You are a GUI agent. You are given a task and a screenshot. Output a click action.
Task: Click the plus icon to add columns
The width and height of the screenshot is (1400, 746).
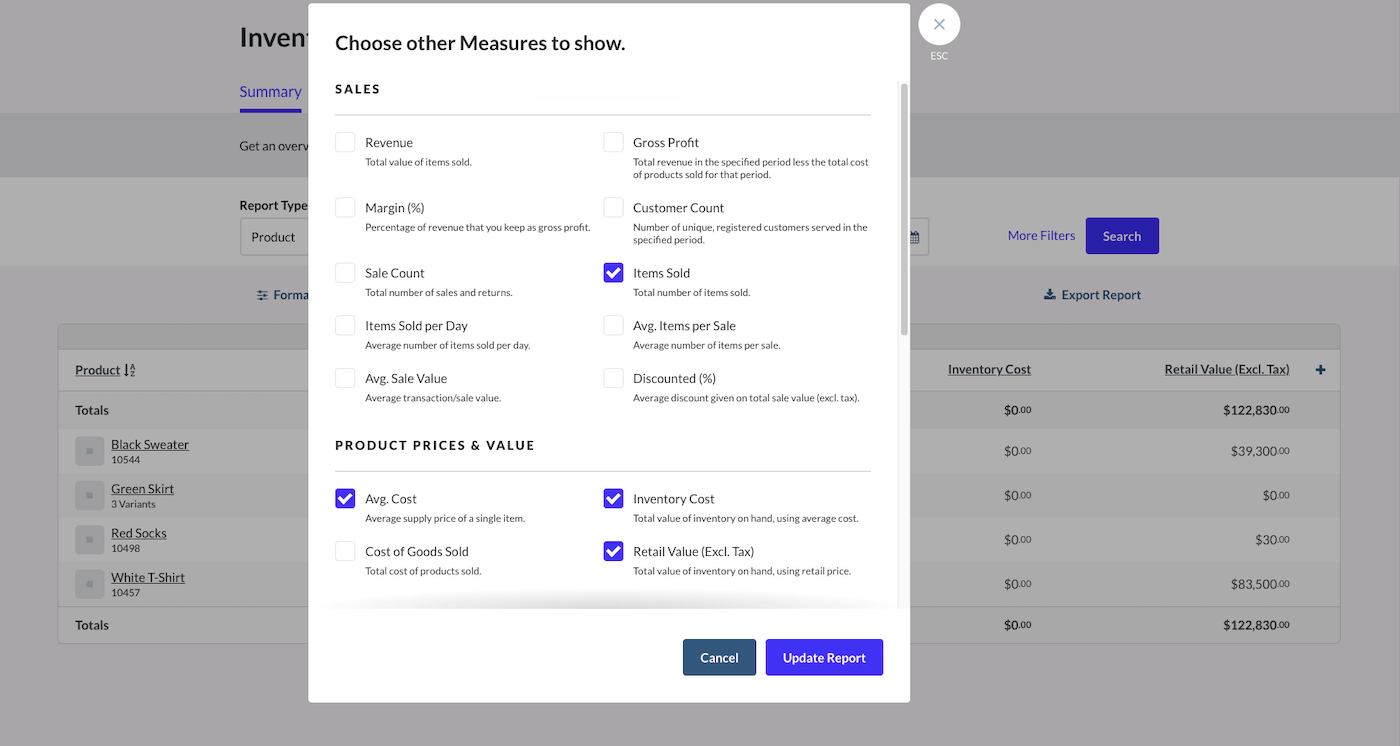click(1320, 370)
